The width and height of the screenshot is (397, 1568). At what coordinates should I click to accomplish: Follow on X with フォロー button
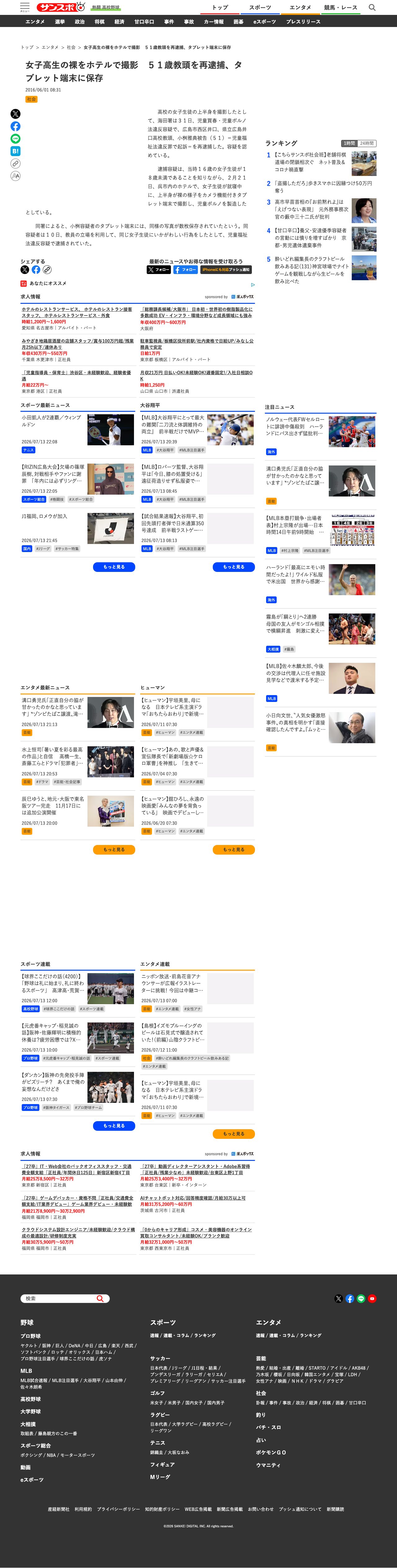[159, 270]
